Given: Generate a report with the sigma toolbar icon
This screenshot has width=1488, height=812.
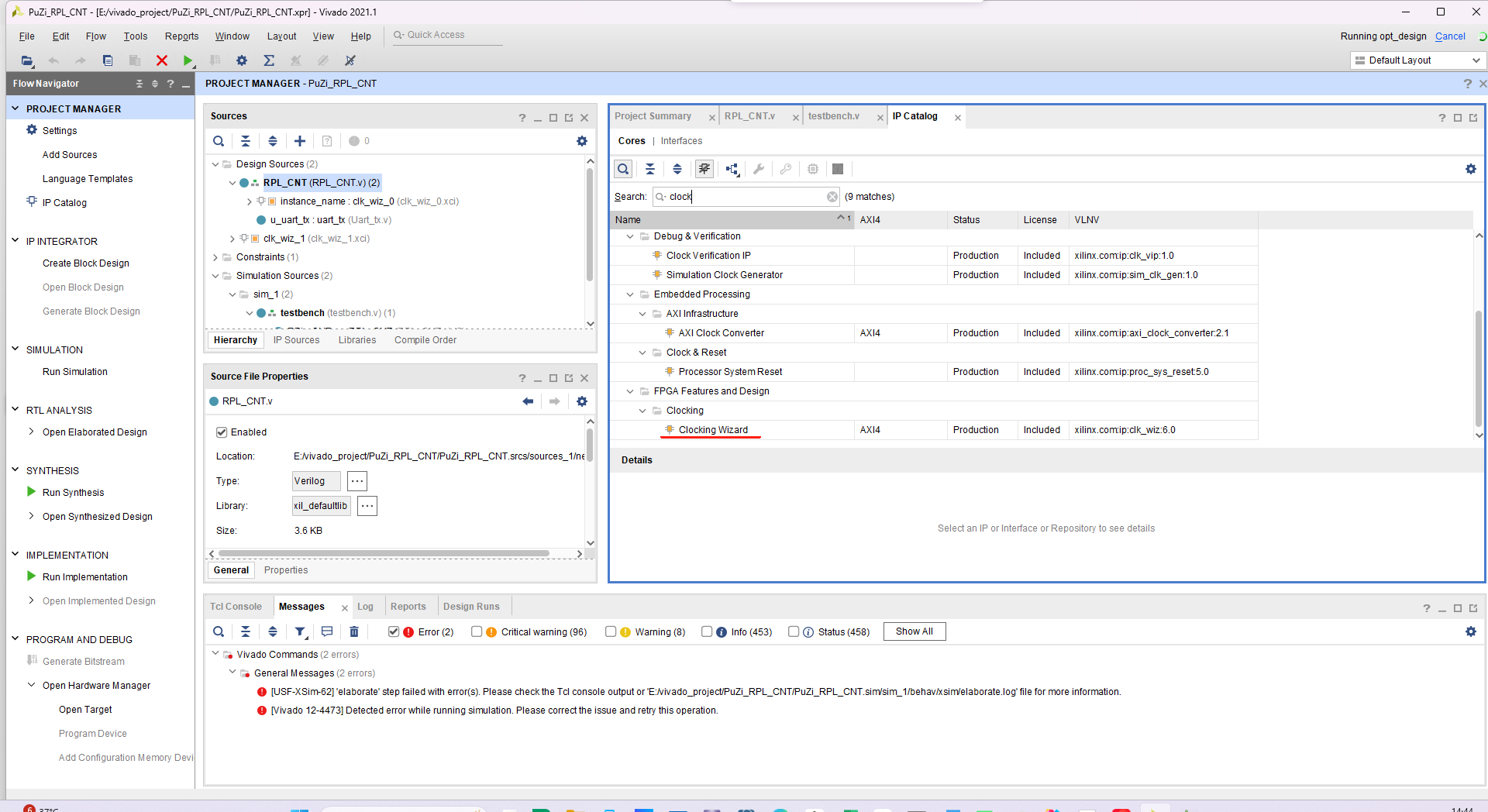Looking at the screenshot, I should (x=268, y=60).
